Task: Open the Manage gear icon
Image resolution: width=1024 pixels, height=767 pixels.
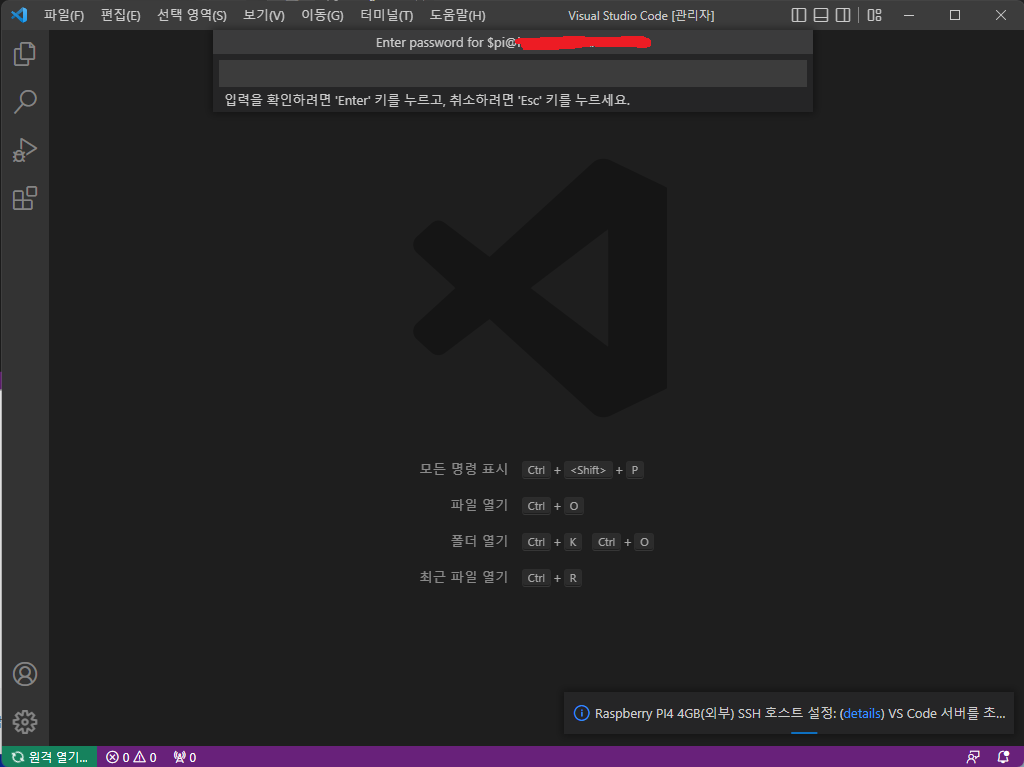Action: pyautogui.click(x=25, y=722)
